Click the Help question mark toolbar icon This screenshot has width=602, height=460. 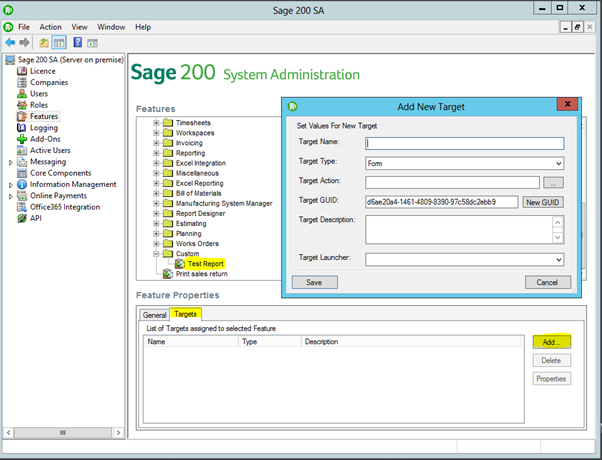tap(78, 42)
